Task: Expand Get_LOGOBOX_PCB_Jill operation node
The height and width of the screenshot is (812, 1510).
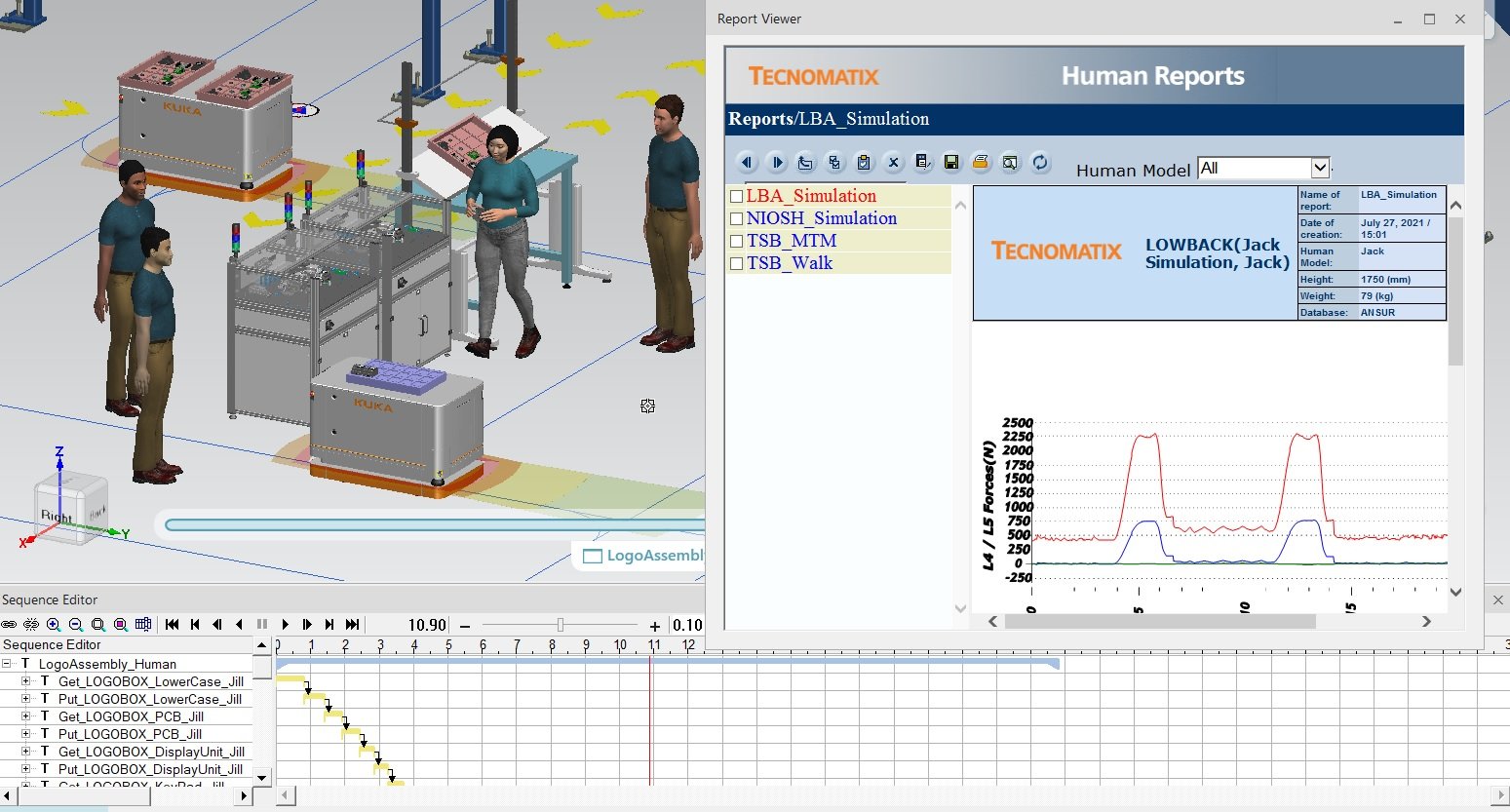Action: point(26,716)
